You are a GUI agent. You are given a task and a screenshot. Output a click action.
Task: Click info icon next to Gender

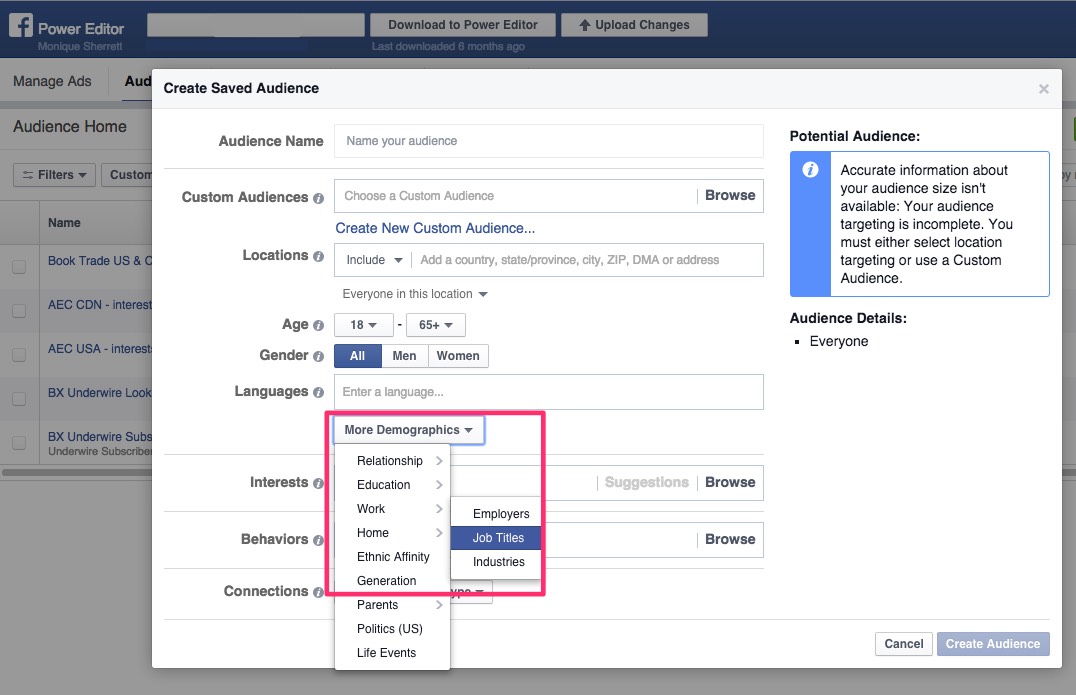[x=318, y=356]
